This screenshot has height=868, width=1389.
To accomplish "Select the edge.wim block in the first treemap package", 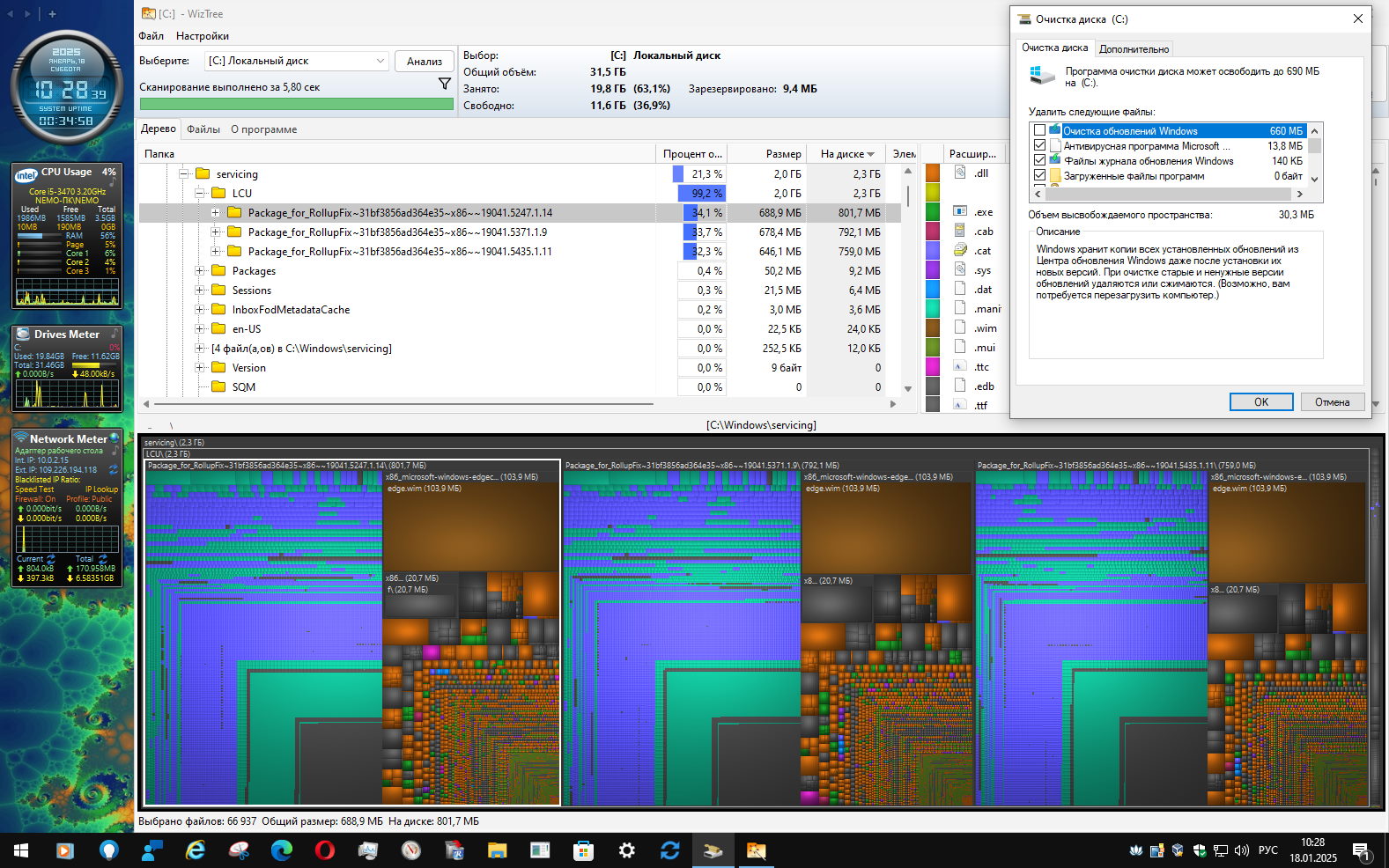I will point(470,528).
